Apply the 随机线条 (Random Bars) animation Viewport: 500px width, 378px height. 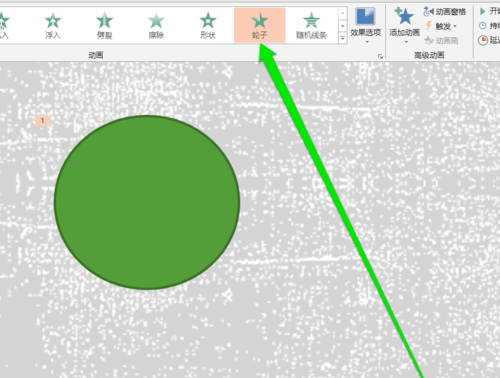tap(311, 26)
